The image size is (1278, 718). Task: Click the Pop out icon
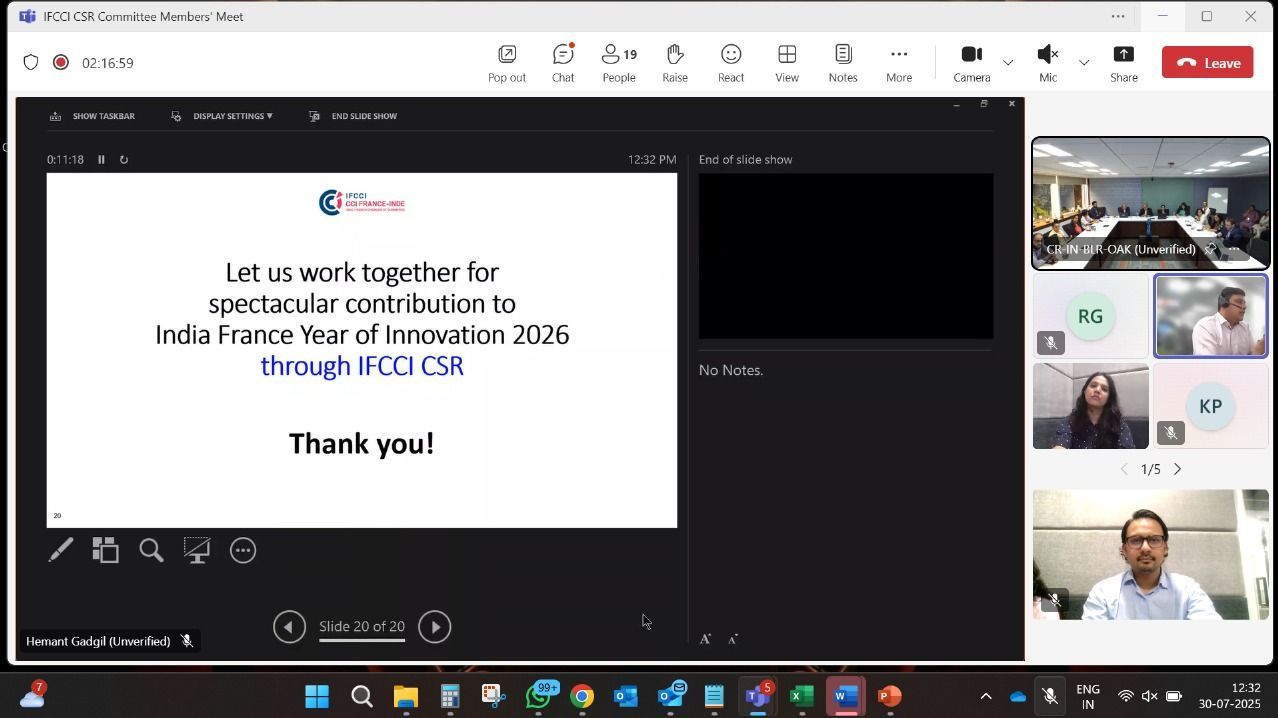tap(507, 63)
